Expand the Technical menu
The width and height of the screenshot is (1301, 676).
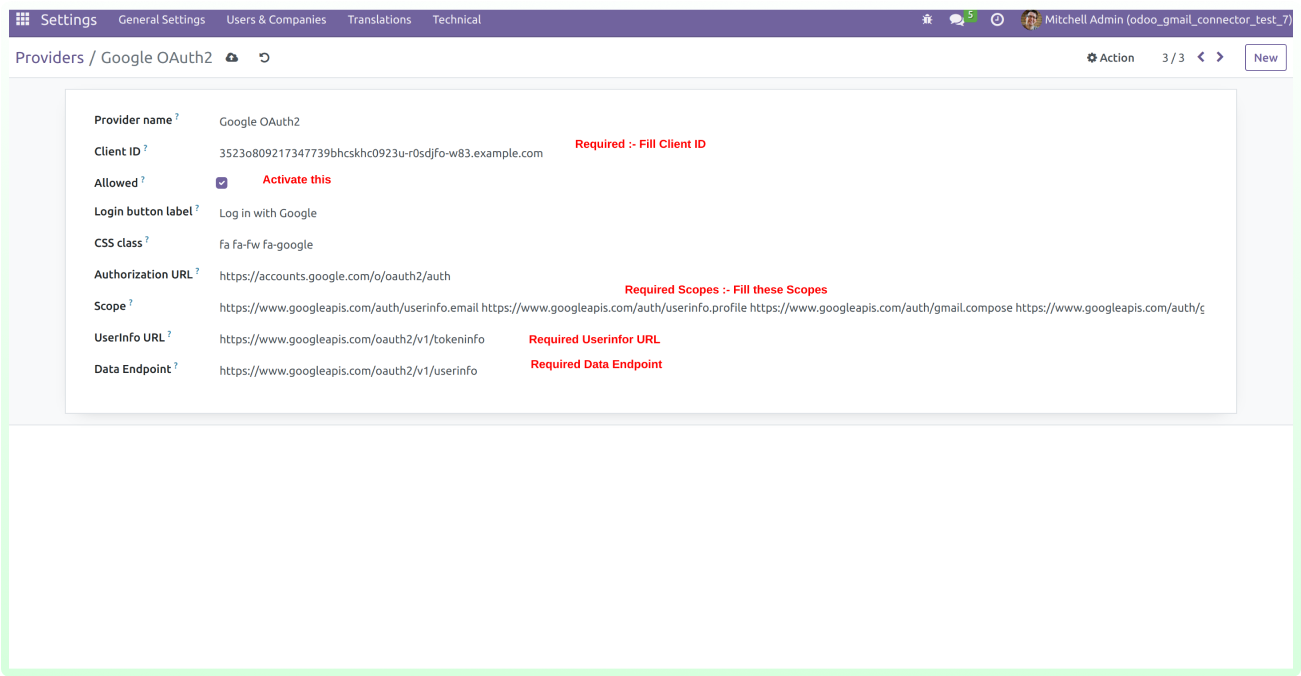tap(456, 20)
